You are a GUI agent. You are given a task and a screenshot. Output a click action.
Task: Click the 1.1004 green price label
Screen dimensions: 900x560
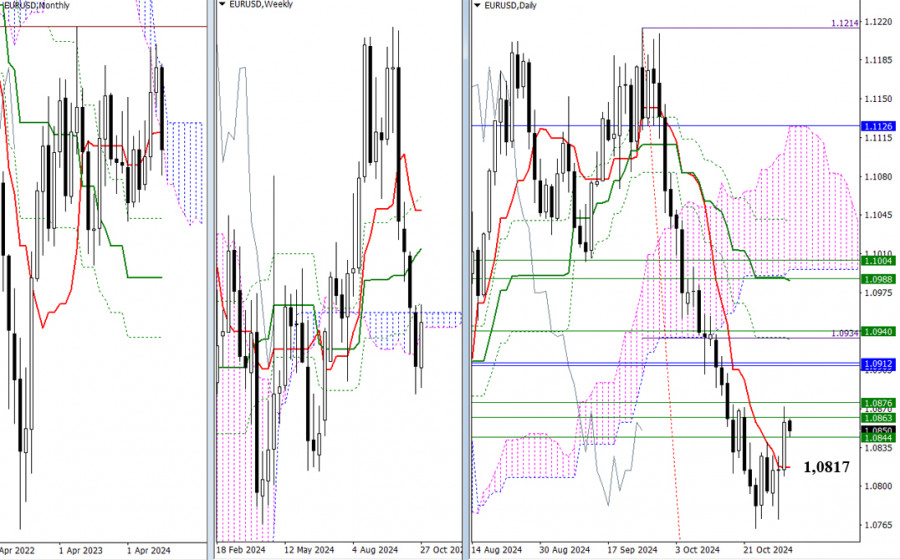pos(878,261)
